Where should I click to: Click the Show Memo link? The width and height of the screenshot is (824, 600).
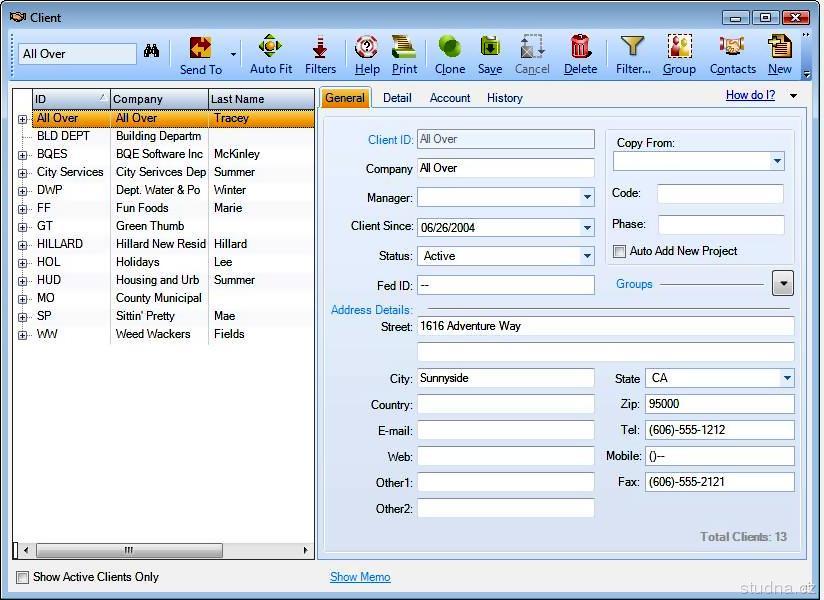pos(360,577)
